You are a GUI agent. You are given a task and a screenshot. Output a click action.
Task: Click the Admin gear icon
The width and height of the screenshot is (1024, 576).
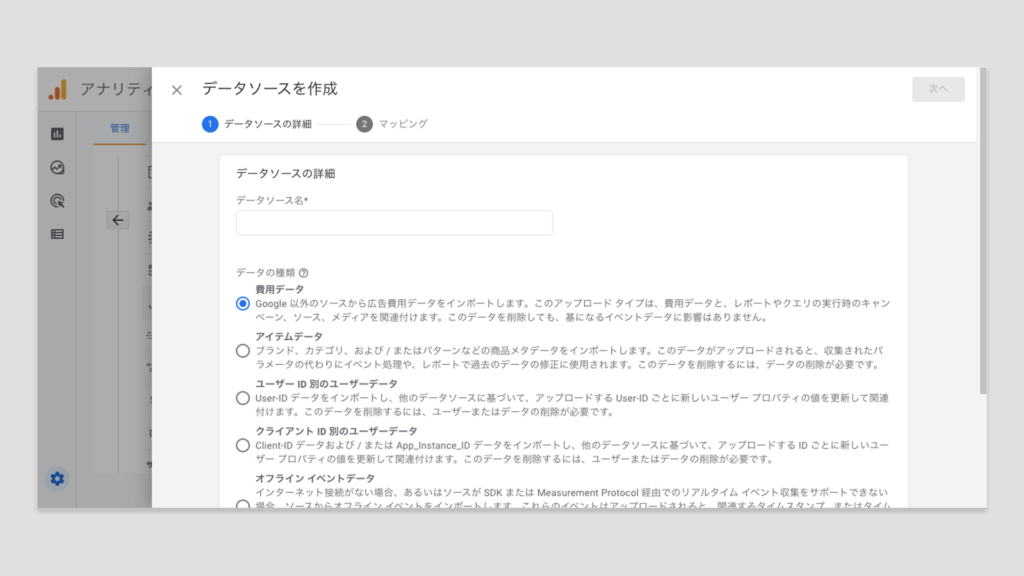point(57,479)
